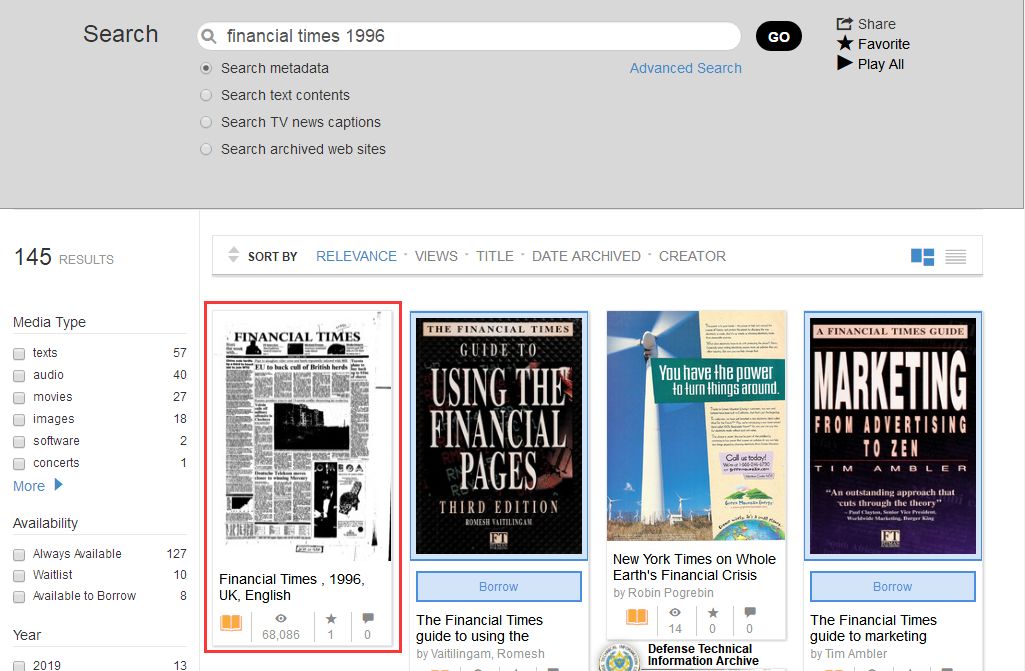Click book icon on New York Times card
Image resolution: width=1025 pixels, height=671 pixels.
637,616
